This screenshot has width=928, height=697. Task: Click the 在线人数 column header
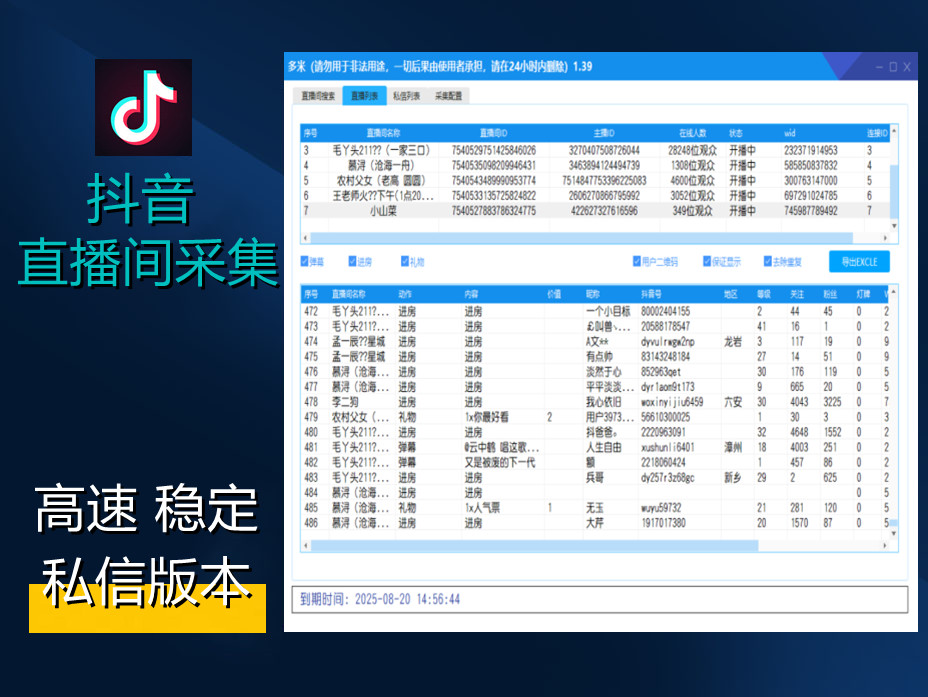(x=692, y=133)
